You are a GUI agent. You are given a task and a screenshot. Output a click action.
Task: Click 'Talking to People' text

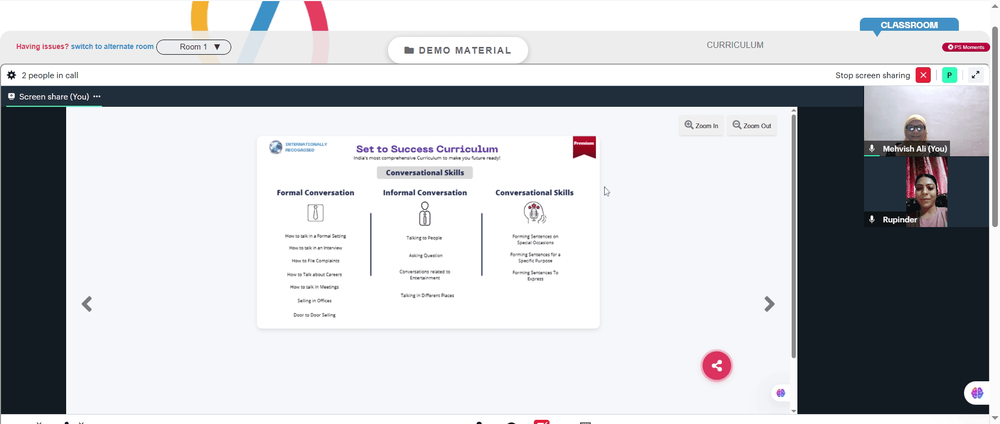click(424, 238)
